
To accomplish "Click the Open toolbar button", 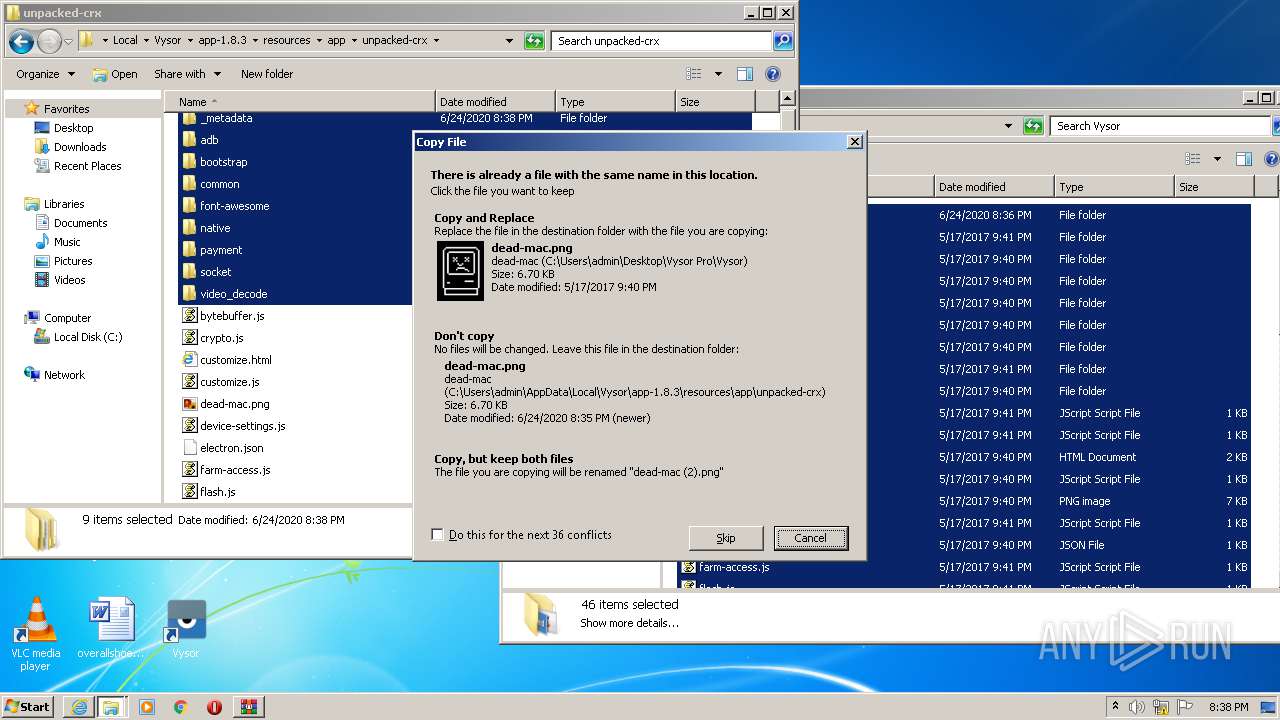I will click(x=115, y=74).
